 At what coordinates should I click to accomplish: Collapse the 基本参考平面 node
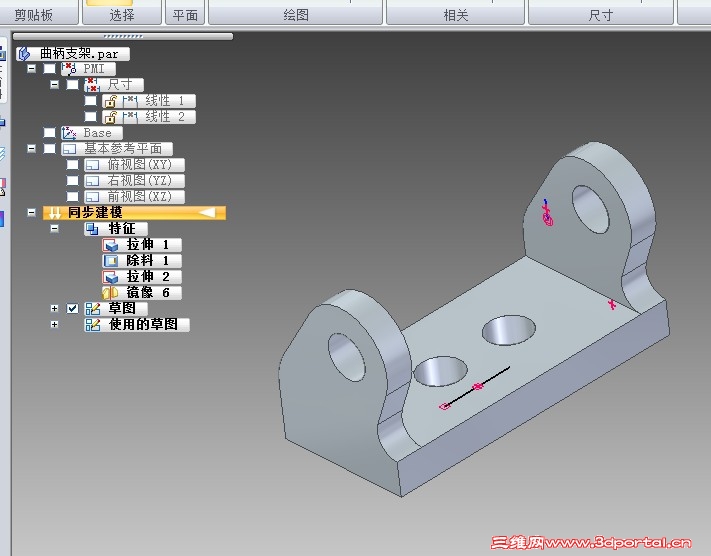[x=31, y=149]
